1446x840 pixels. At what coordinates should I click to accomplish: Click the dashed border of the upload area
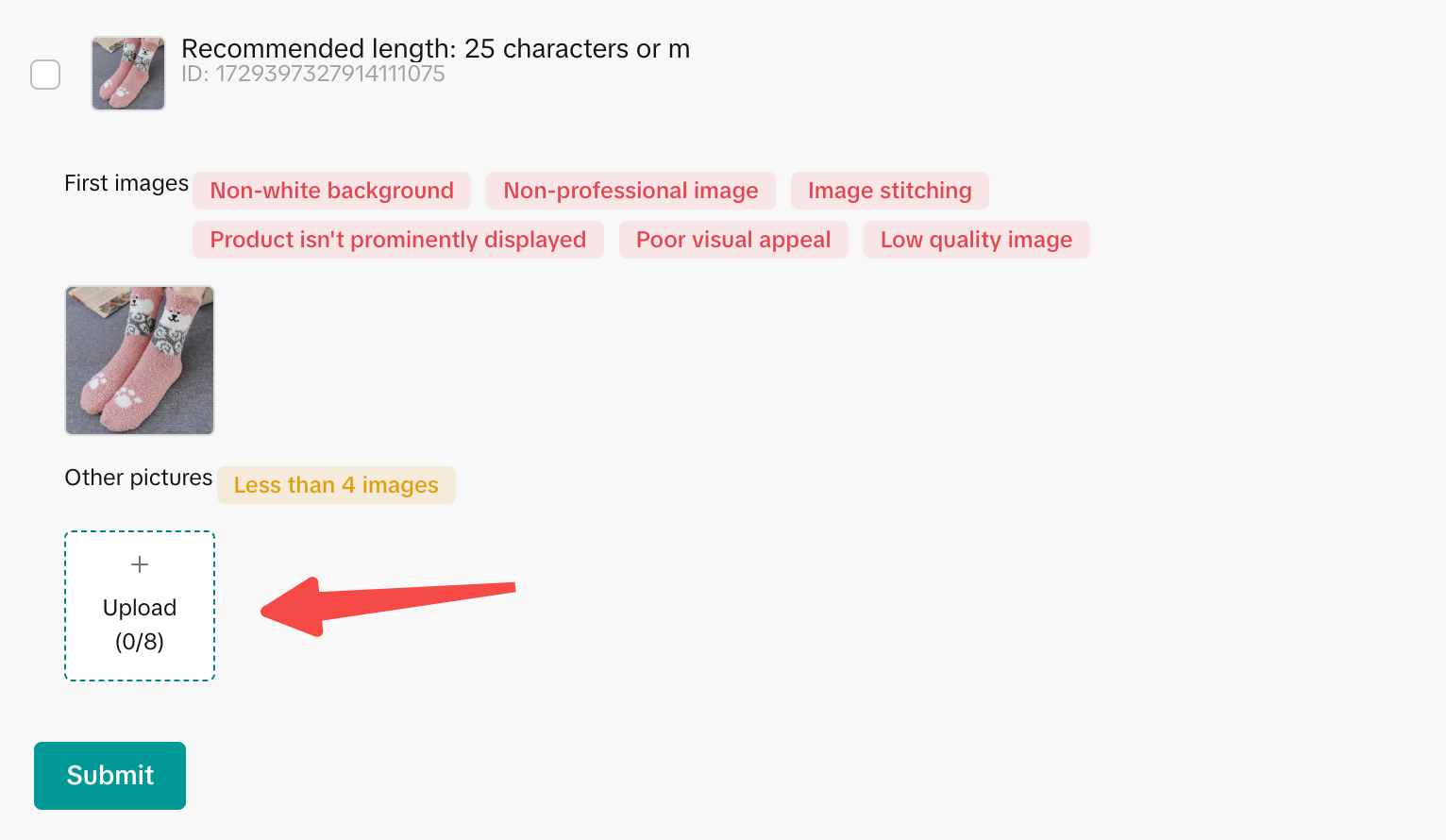coord(65,606)
